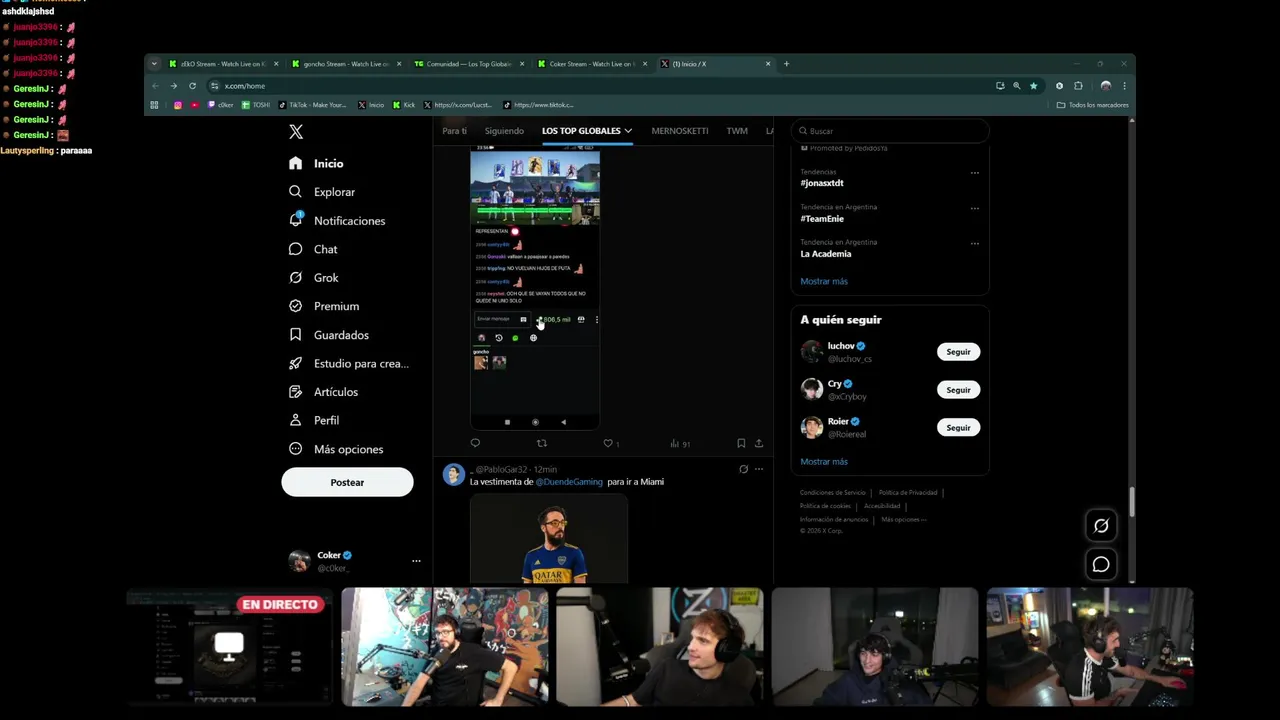This screenshot has height=720, width=1280.
Task: Follow Cry with Seguir button
Action: (x=958, y=390)
